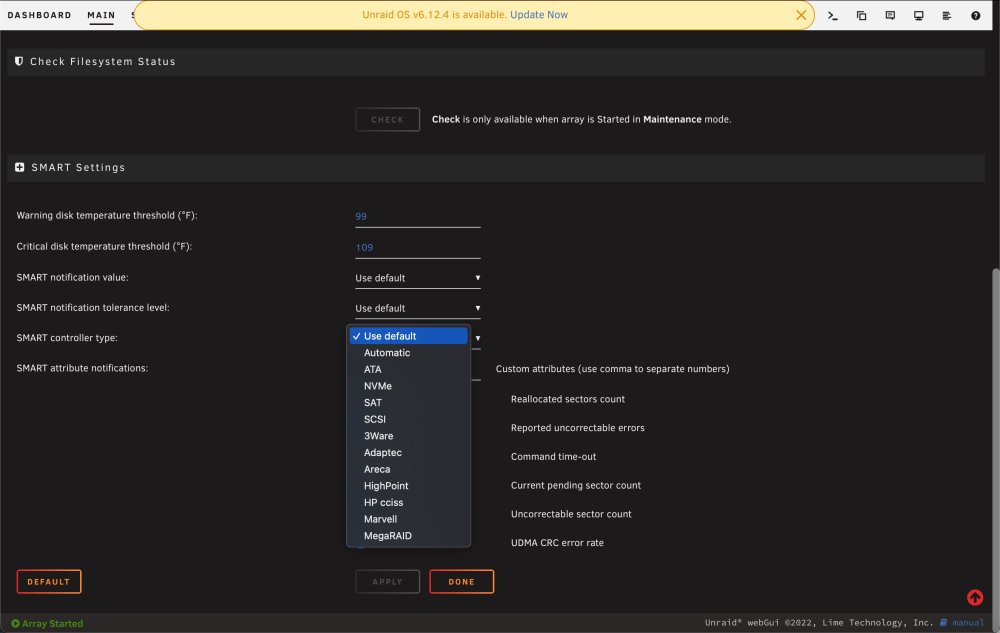Click the Reallocated sectors count label

click(568, 399)
